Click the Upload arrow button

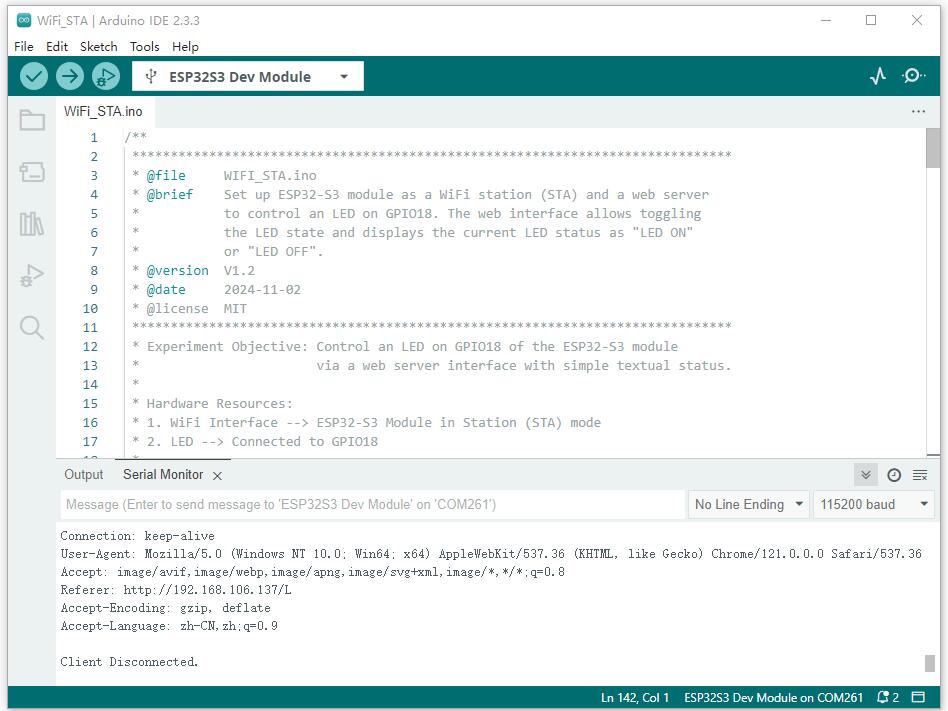pos(69,76)
